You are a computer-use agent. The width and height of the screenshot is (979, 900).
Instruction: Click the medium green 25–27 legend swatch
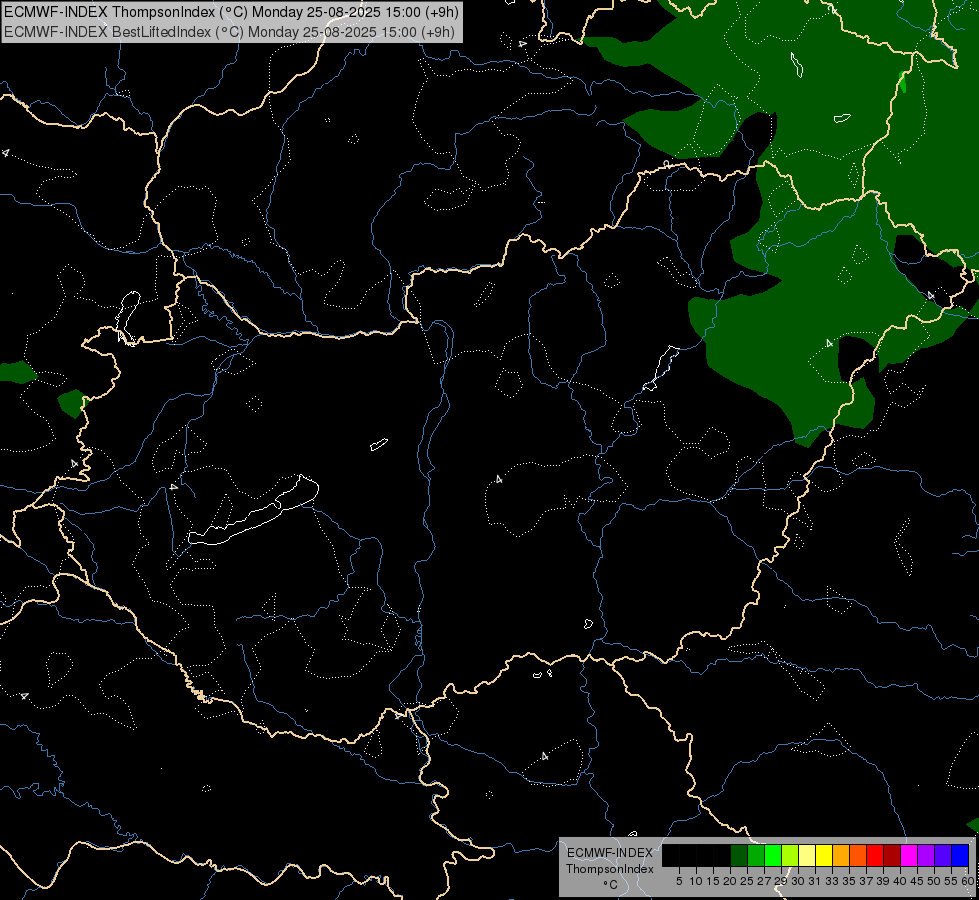[x=756, y=855]
